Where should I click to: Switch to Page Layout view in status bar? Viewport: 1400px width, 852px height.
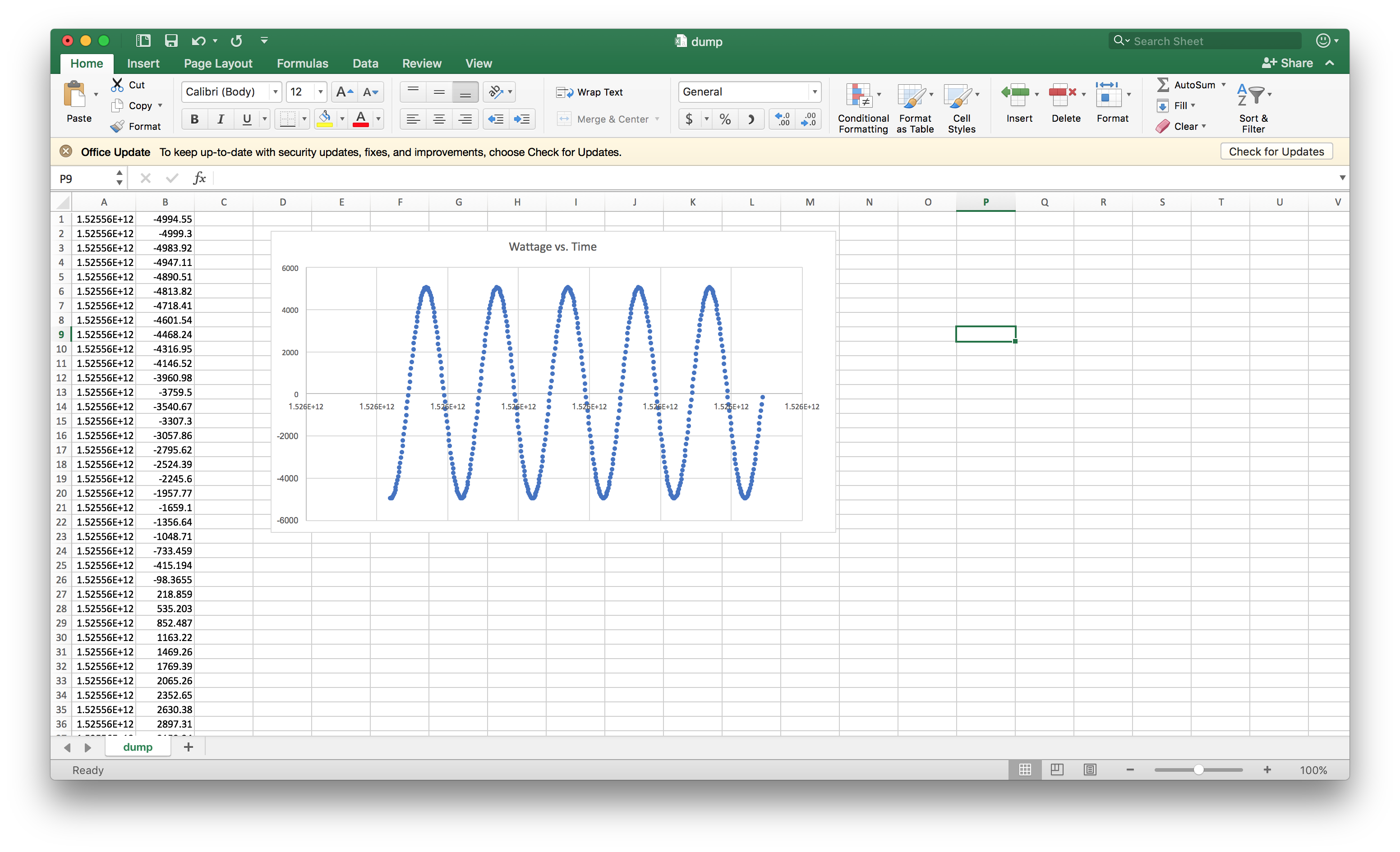1057,770
